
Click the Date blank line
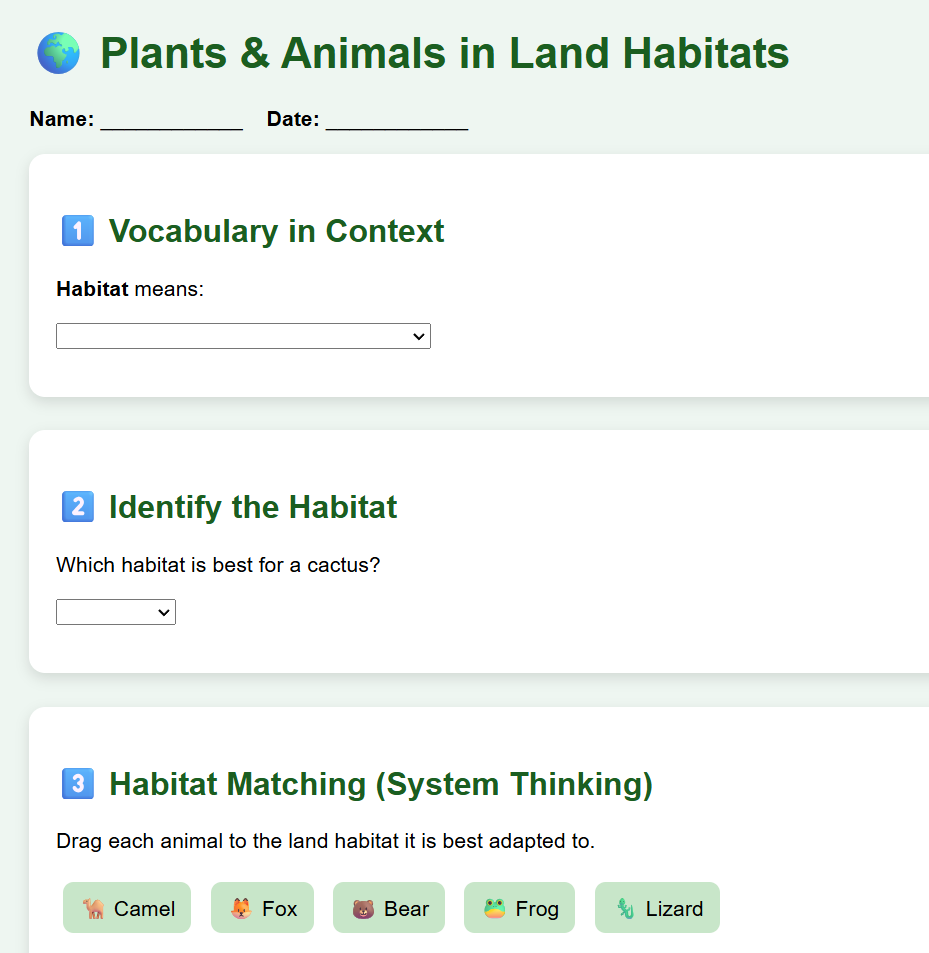pos(396,121)
